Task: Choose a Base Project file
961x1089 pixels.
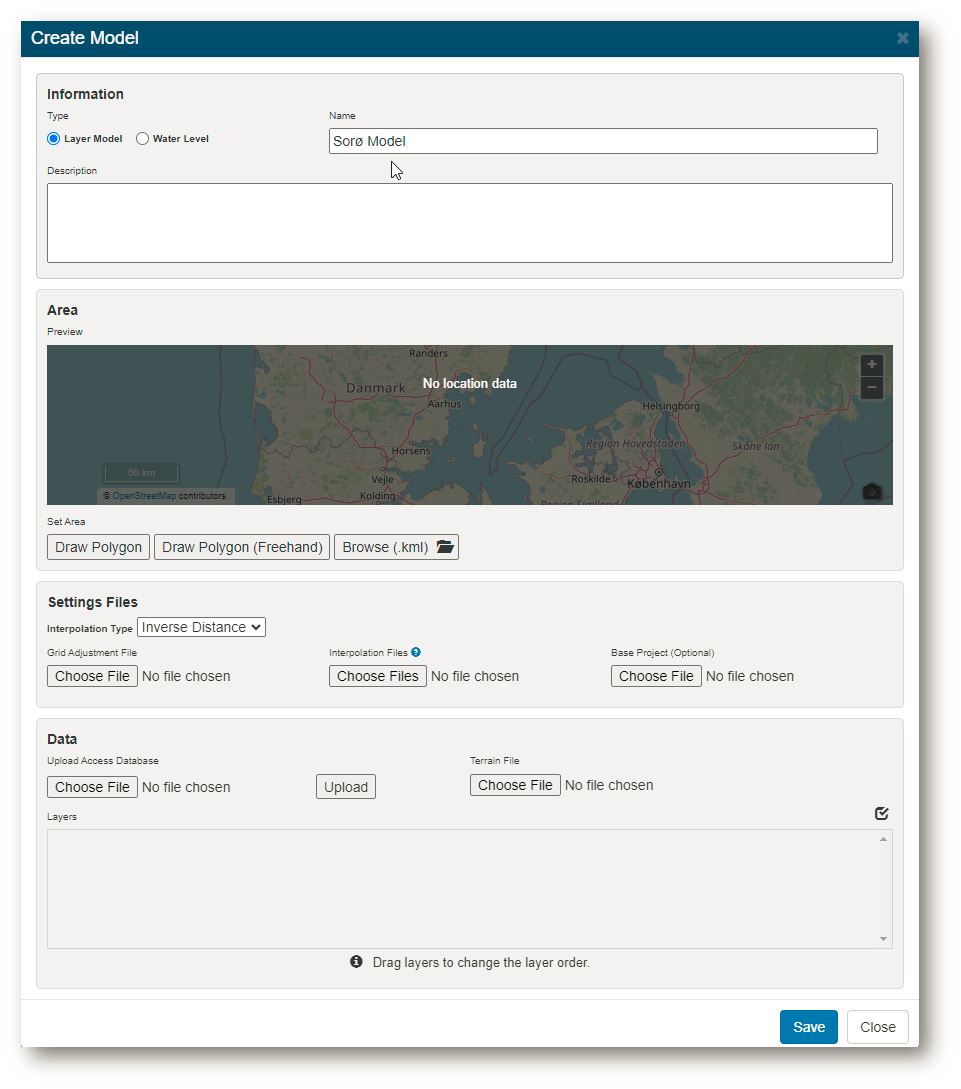Action: 656,676
